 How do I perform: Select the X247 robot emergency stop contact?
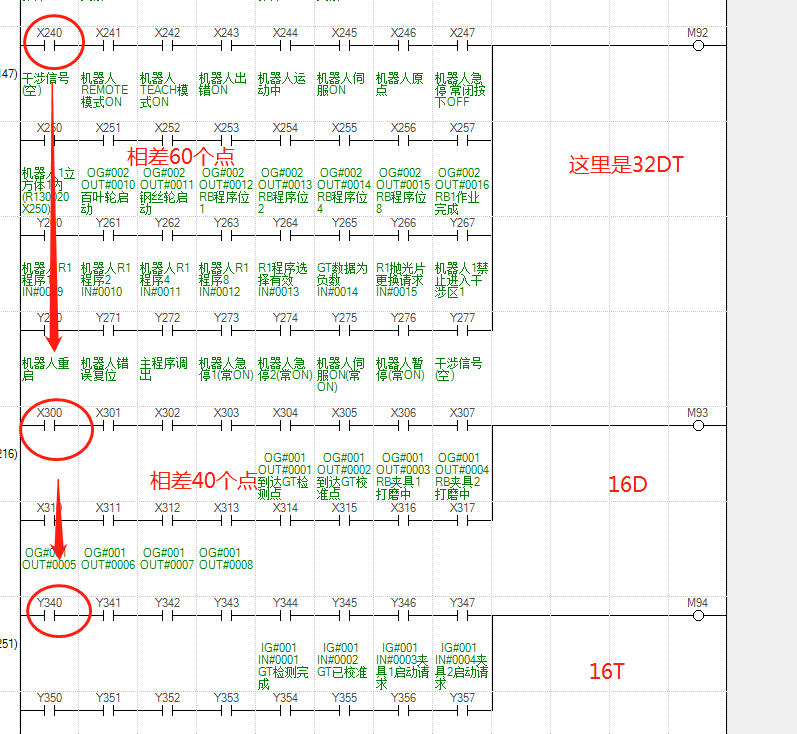pos(462,46)
